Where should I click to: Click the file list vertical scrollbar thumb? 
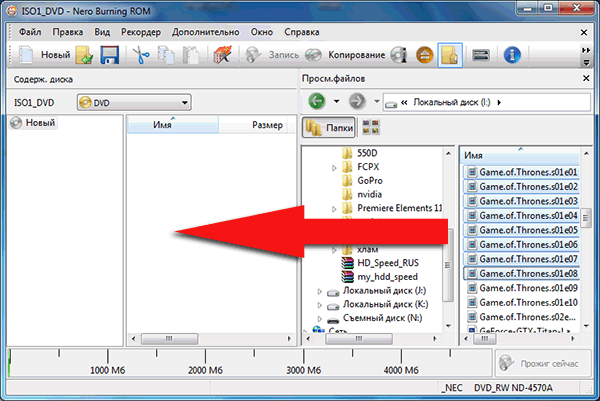click(586, 218)
